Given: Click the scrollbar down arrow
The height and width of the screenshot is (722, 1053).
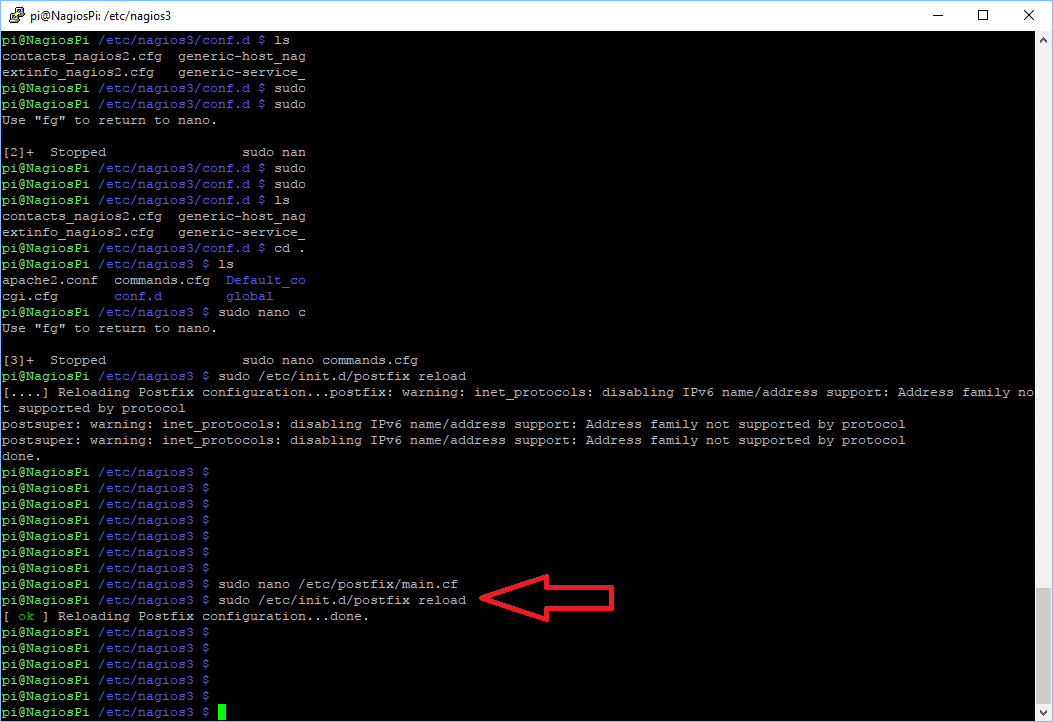Looking at the screenshot, I should point(1043,712).
